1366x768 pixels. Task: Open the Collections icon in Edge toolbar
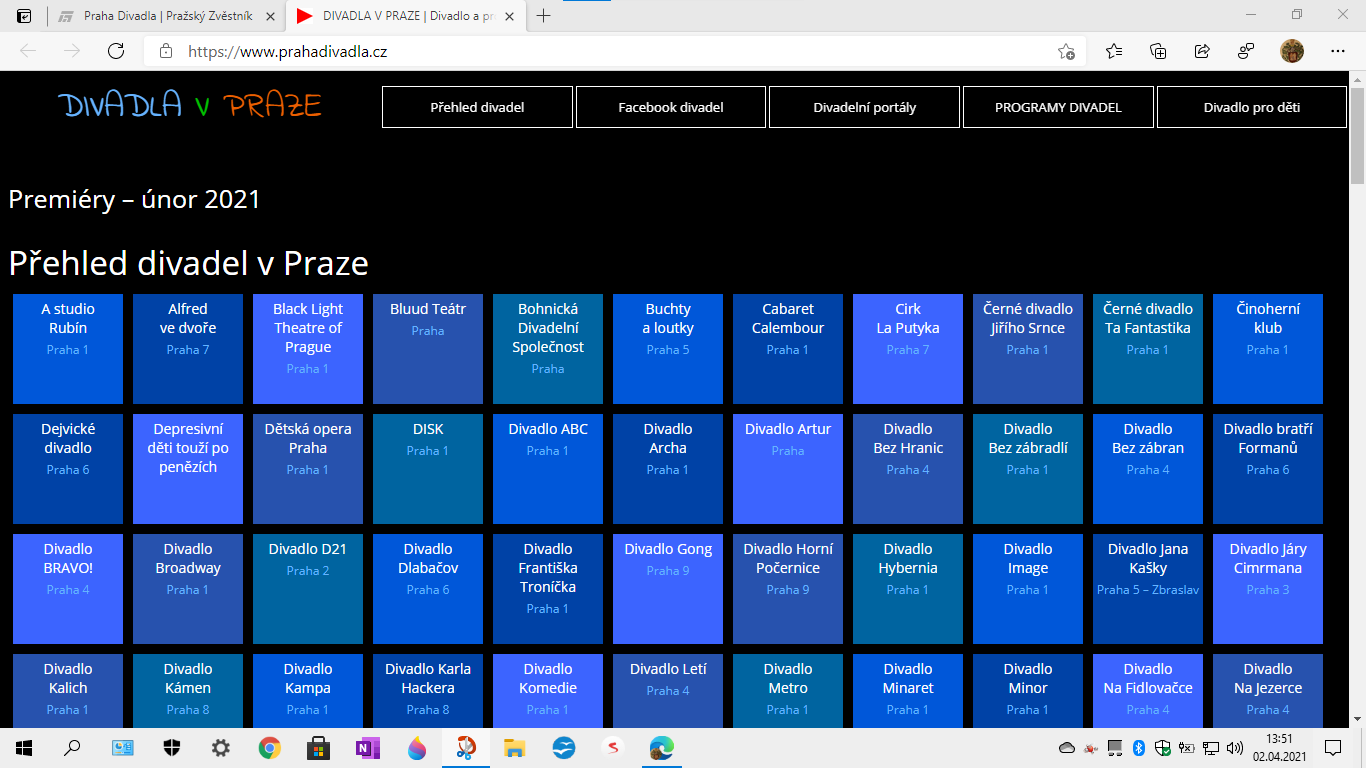[1158, 52]
